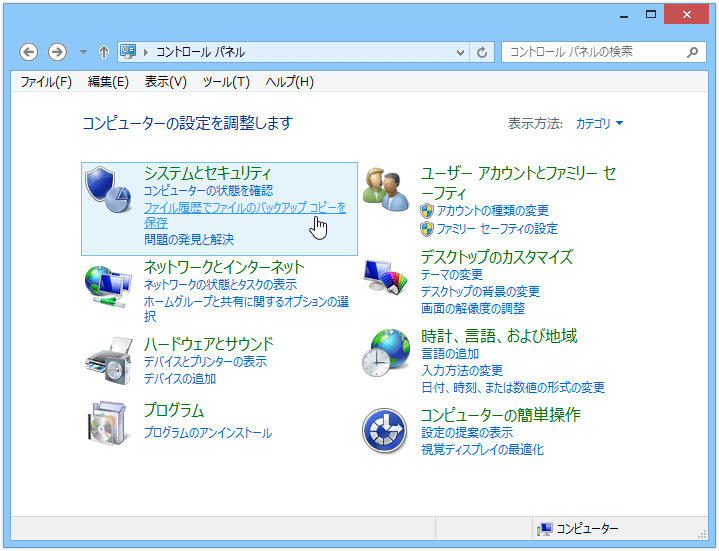The width and height of the screenshot is (719, 551).
Task: Open the System and Security shield icon
Action: tap(108, 190)
